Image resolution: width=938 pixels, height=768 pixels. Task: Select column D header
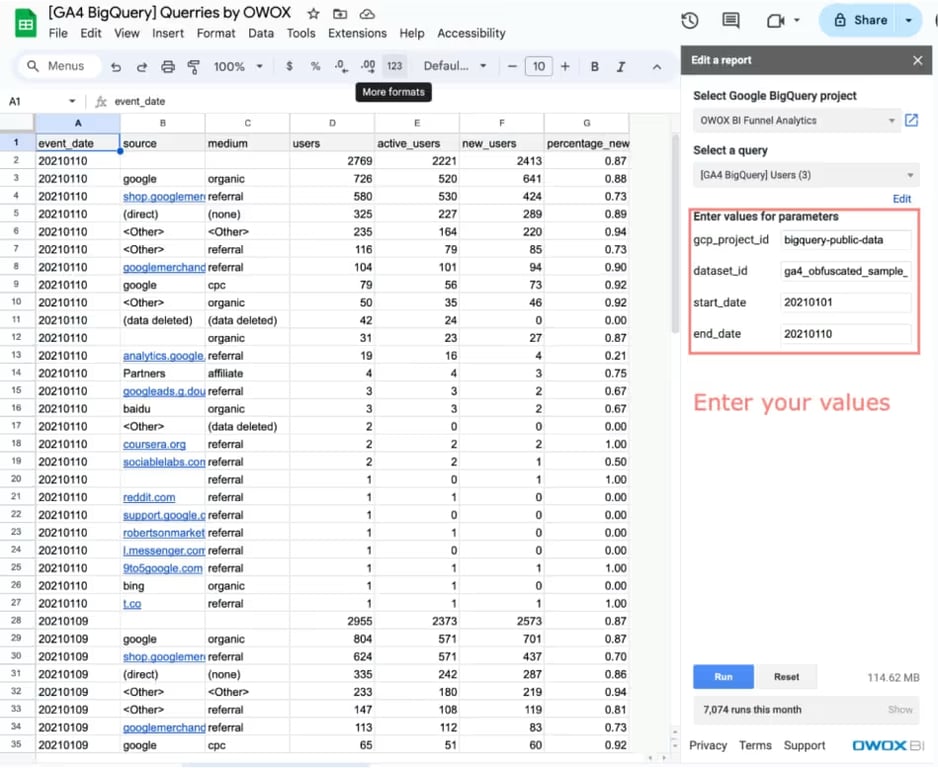[x=332, y=123]
